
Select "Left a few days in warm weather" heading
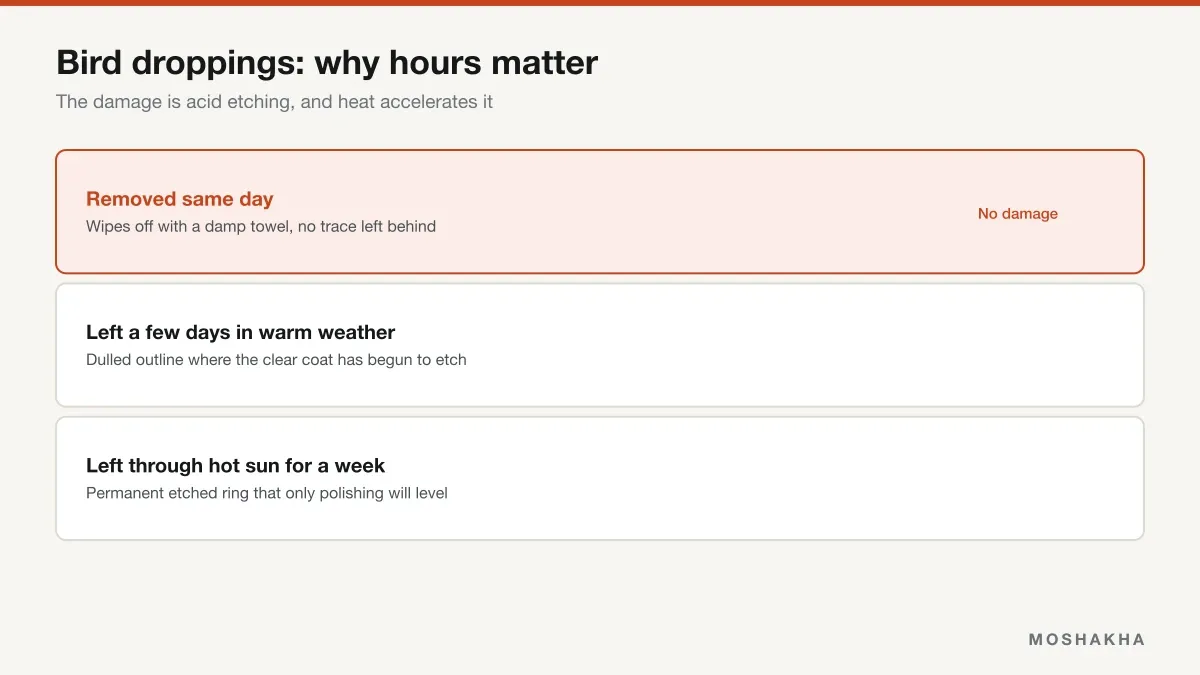[x=241, y=332]
